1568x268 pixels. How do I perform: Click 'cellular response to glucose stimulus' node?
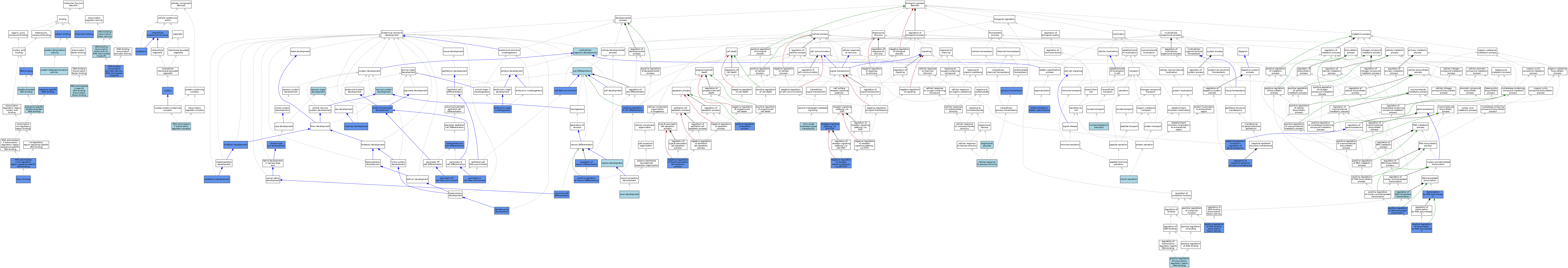click(x=987, y=163)
